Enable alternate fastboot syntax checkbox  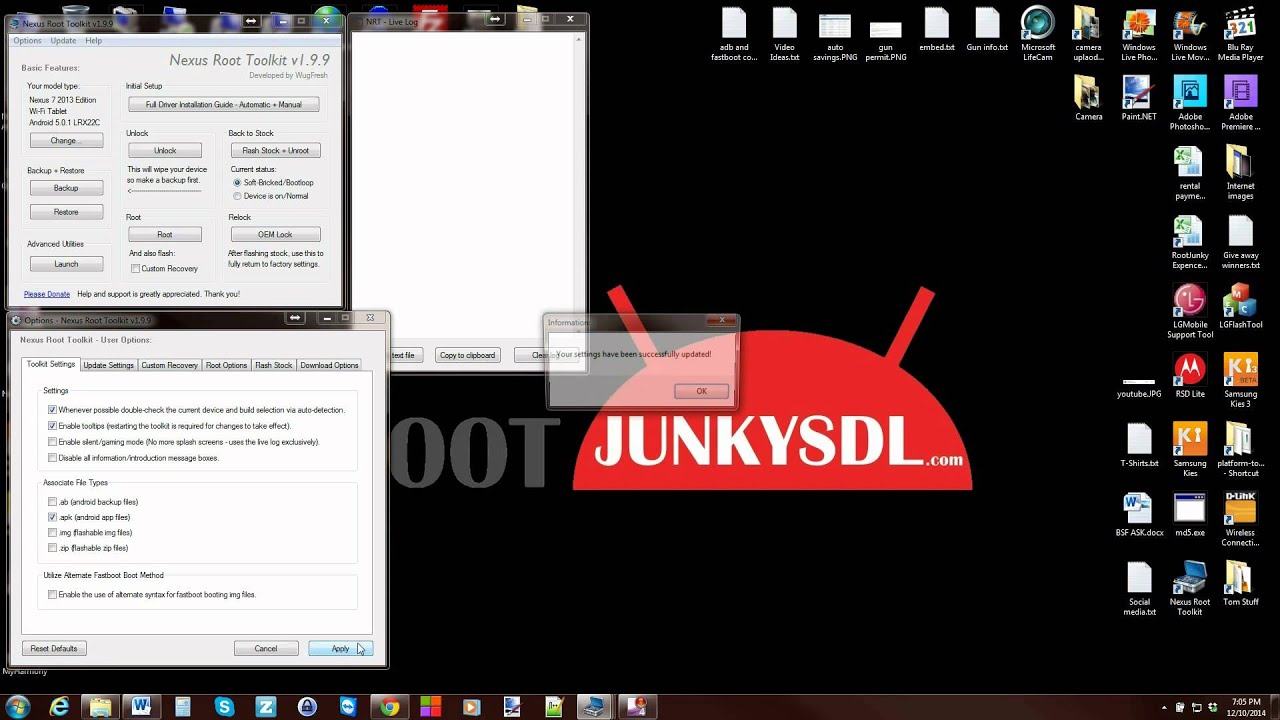tap(52, 594)
